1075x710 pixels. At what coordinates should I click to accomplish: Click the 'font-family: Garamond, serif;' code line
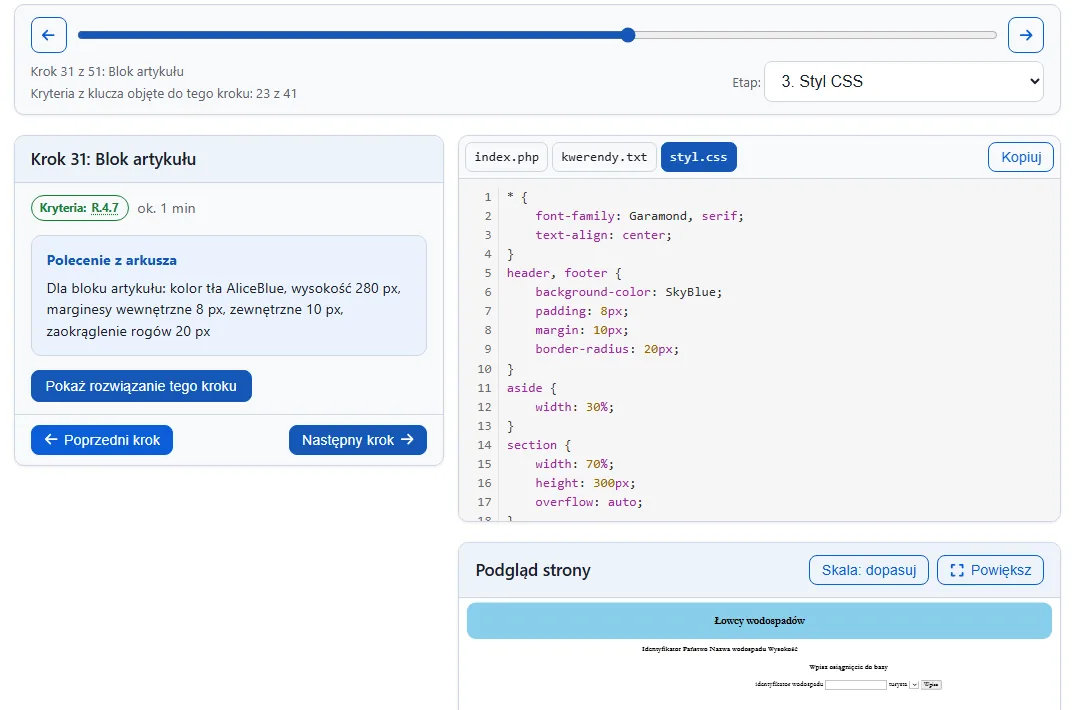[639, 216]
